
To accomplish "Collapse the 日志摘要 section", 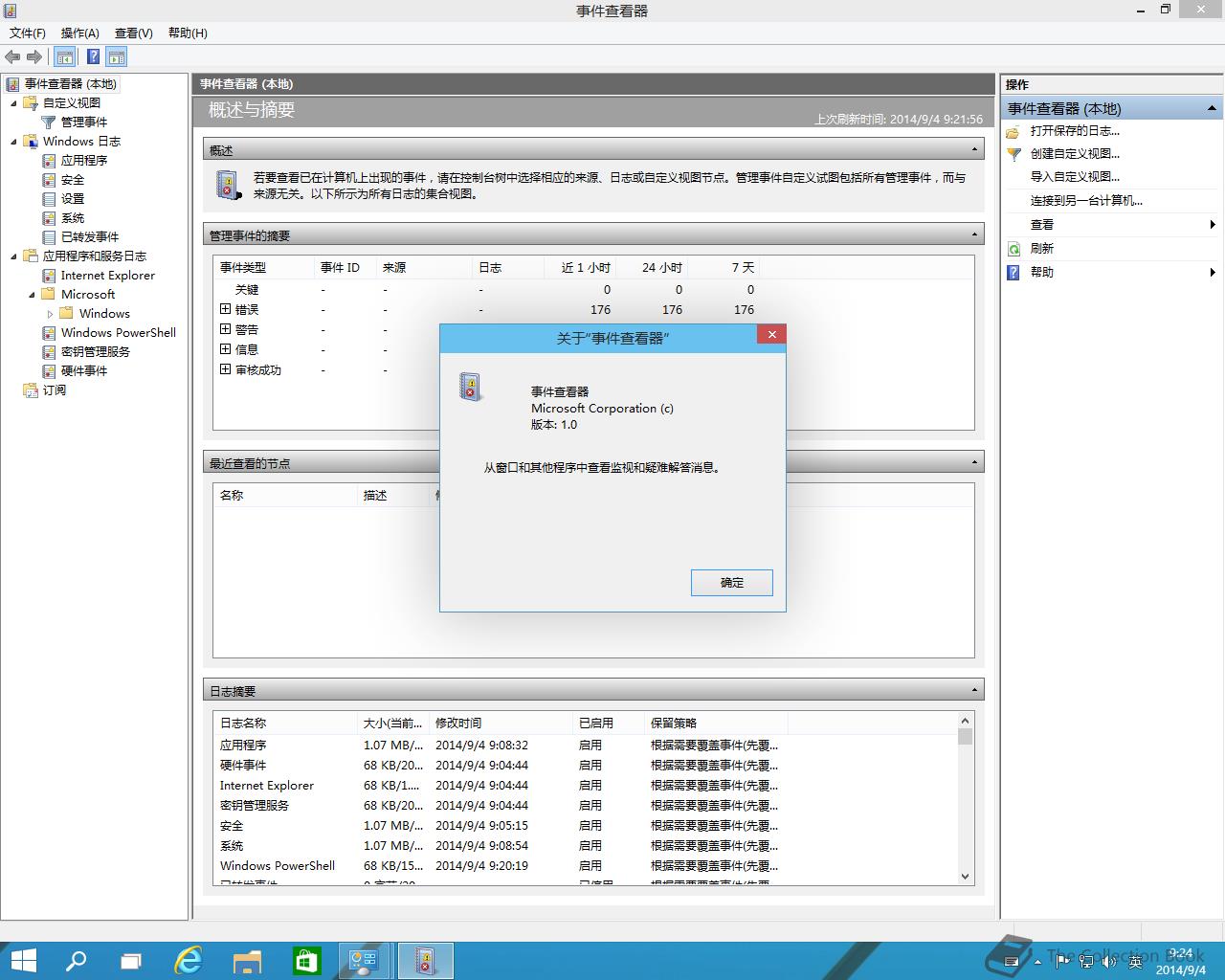I will 975,691.
